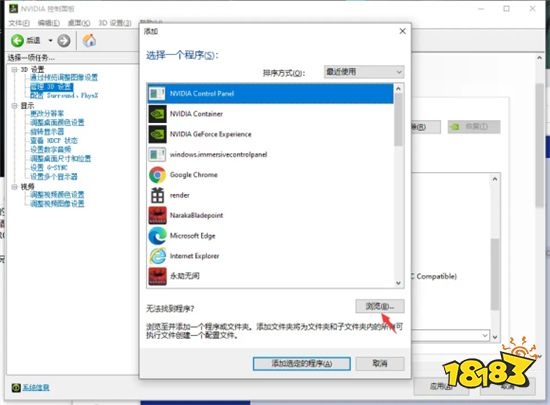Viewport: 550px width, 405px height.
Task: Select the NarakaBladepoint text row
Action: coord(270,215)
